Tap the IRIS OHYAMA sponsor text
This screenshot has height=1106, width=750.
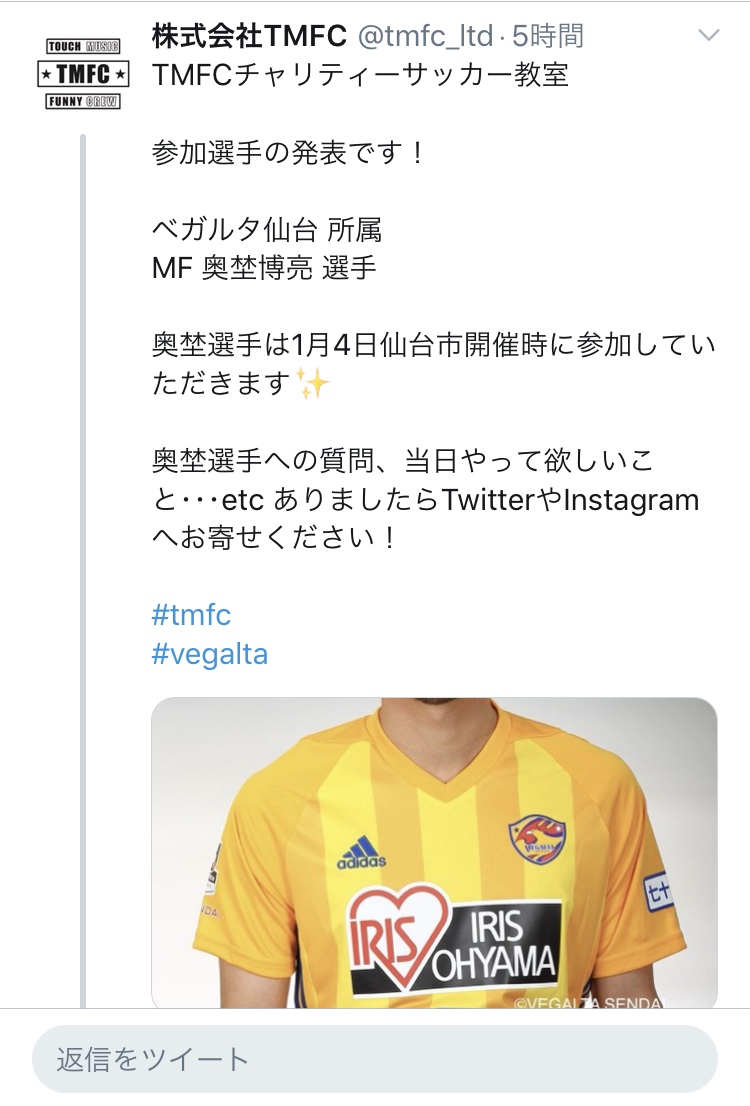(x=509, y=943)
